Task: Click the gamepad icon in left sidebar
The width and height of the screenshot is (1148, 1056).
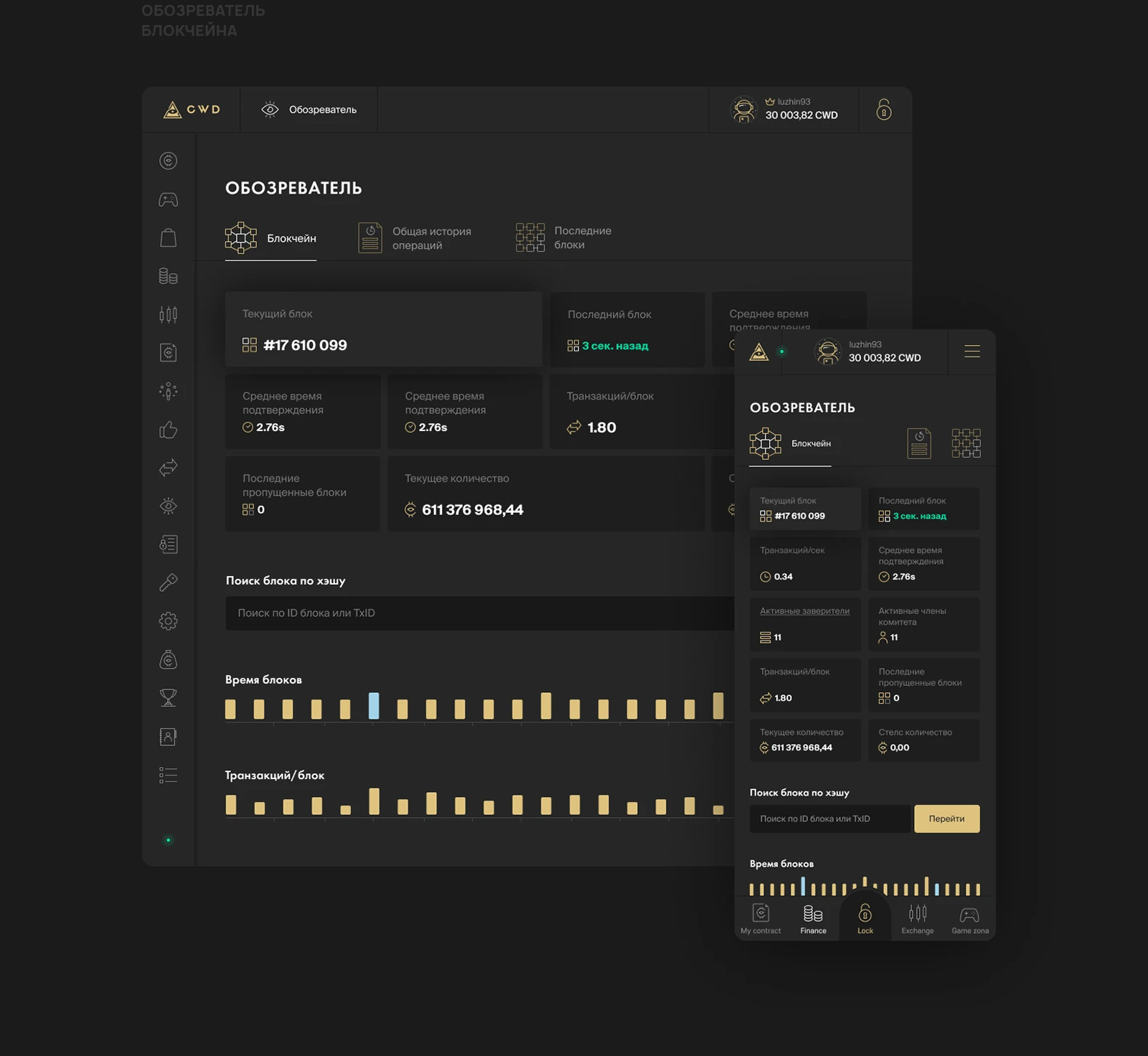Action: coord(168,199)
